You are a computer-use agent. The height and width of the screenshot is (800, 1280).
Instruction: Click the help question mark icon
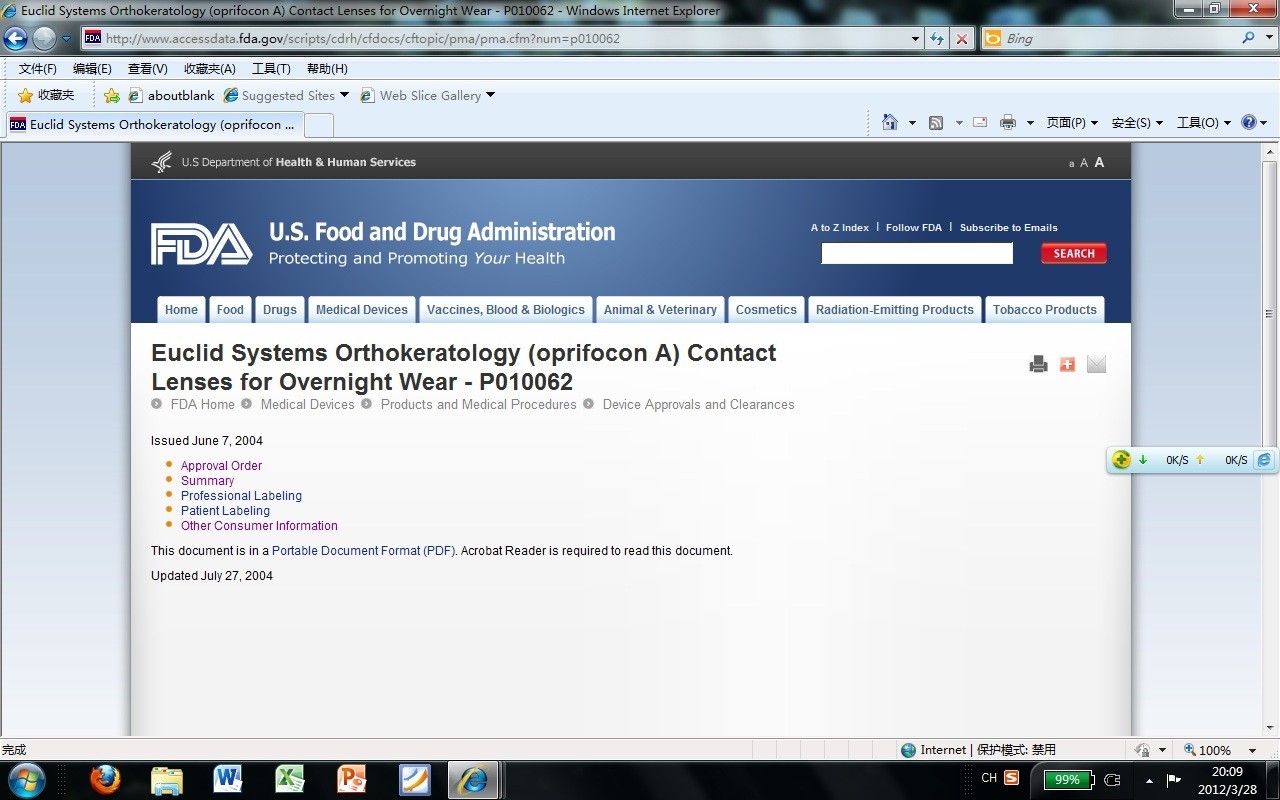pos(1249,122)
